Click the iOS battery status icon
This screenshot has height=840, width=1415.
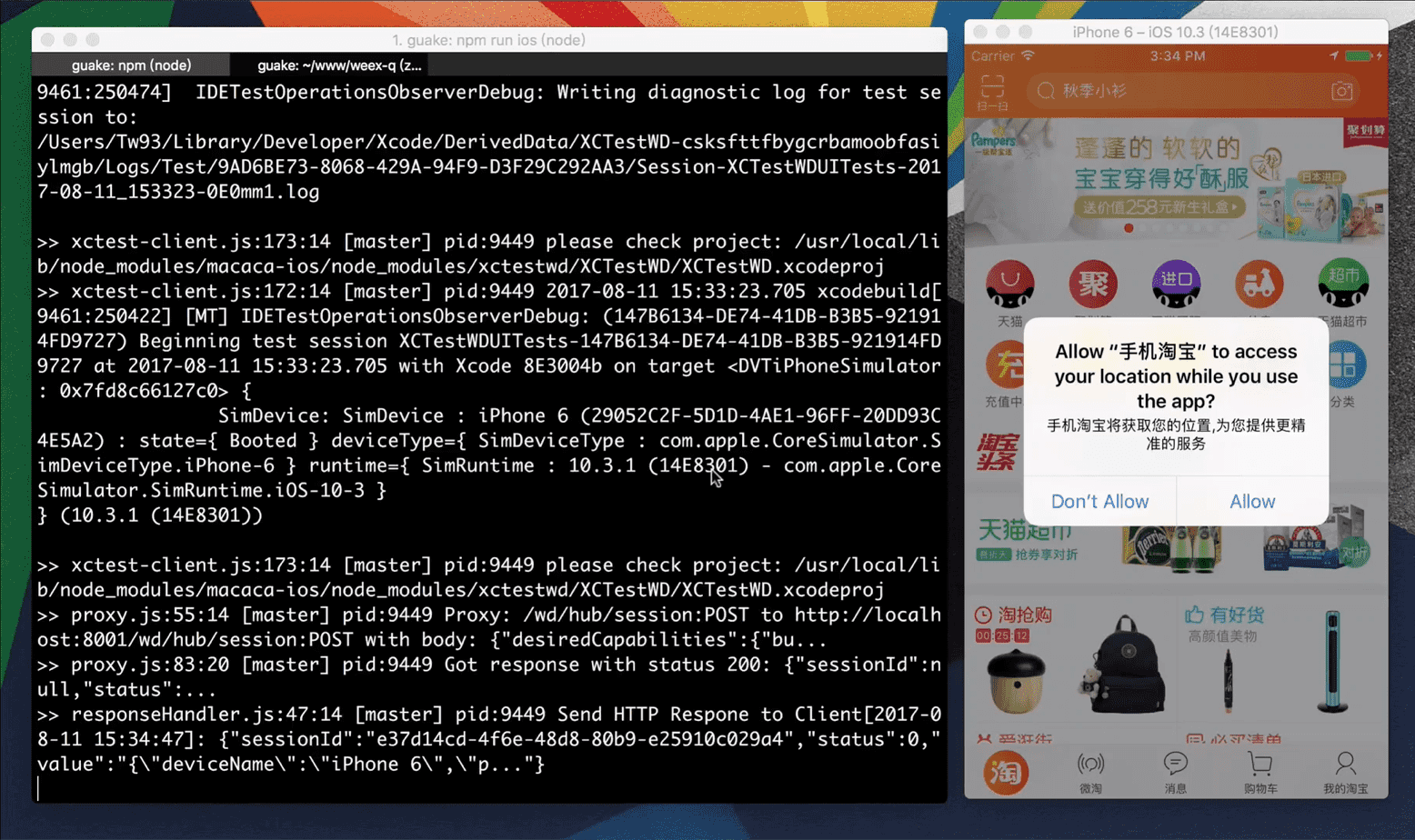pos(1358,56)
